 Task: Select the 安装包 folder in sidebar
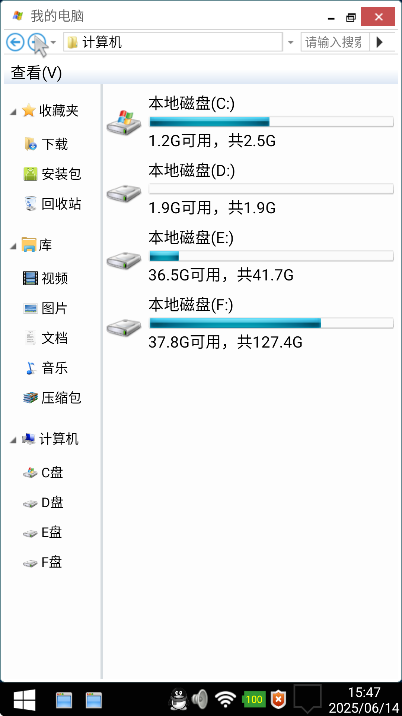52,174
